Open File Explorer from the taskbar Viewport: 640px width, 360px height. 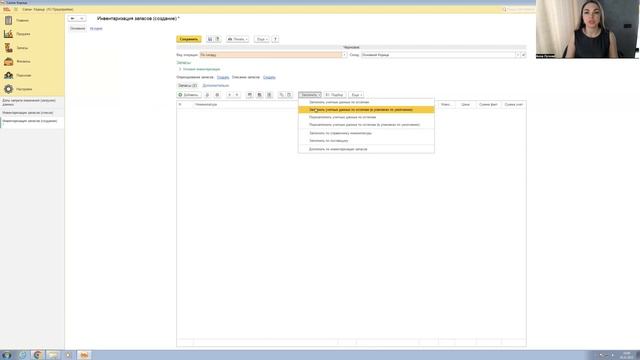pos(53,355)
